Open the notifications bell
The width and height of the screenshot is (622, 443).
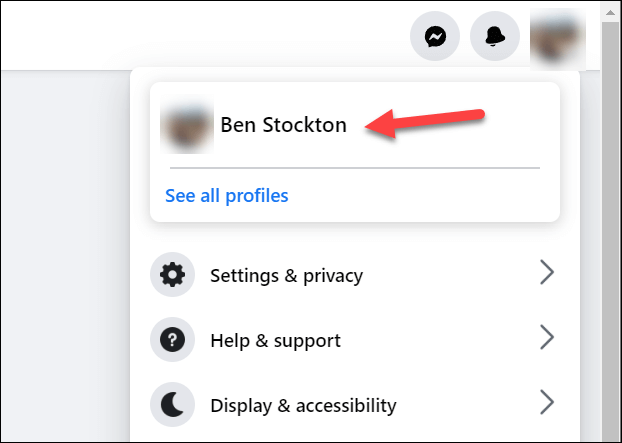[495, 37]
